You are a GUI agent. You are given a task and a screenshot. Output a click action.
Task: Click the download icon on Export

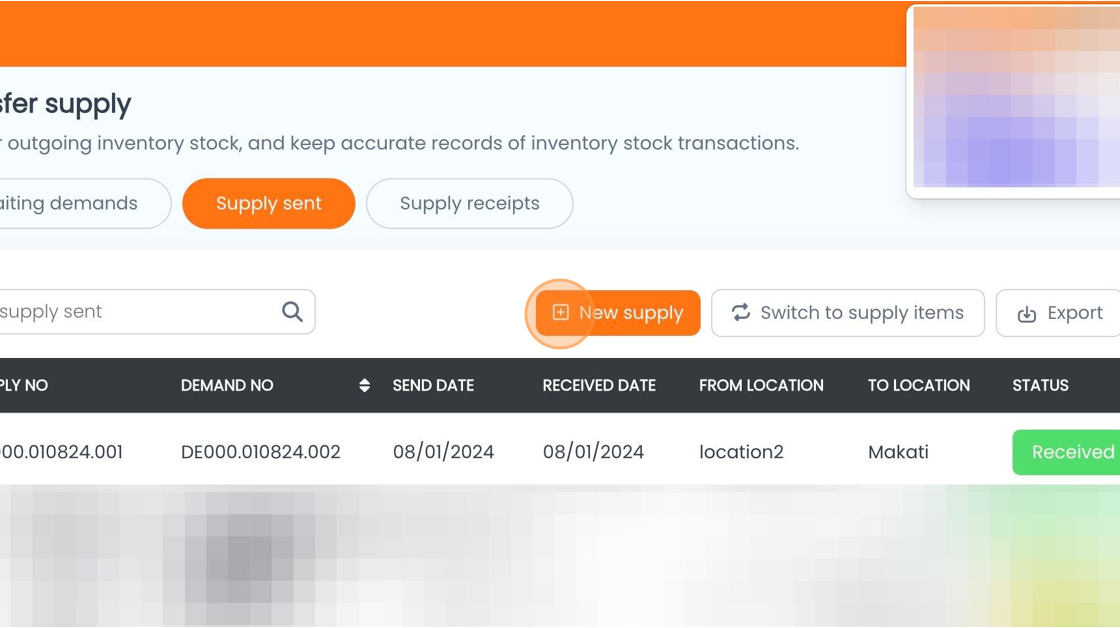coord(1027,314)
